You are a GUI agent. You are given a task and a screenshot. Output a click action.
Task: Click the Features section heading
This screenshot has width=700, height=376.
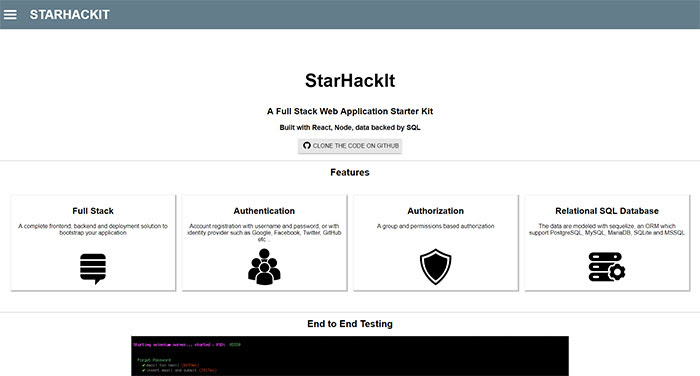coord(350,172)
